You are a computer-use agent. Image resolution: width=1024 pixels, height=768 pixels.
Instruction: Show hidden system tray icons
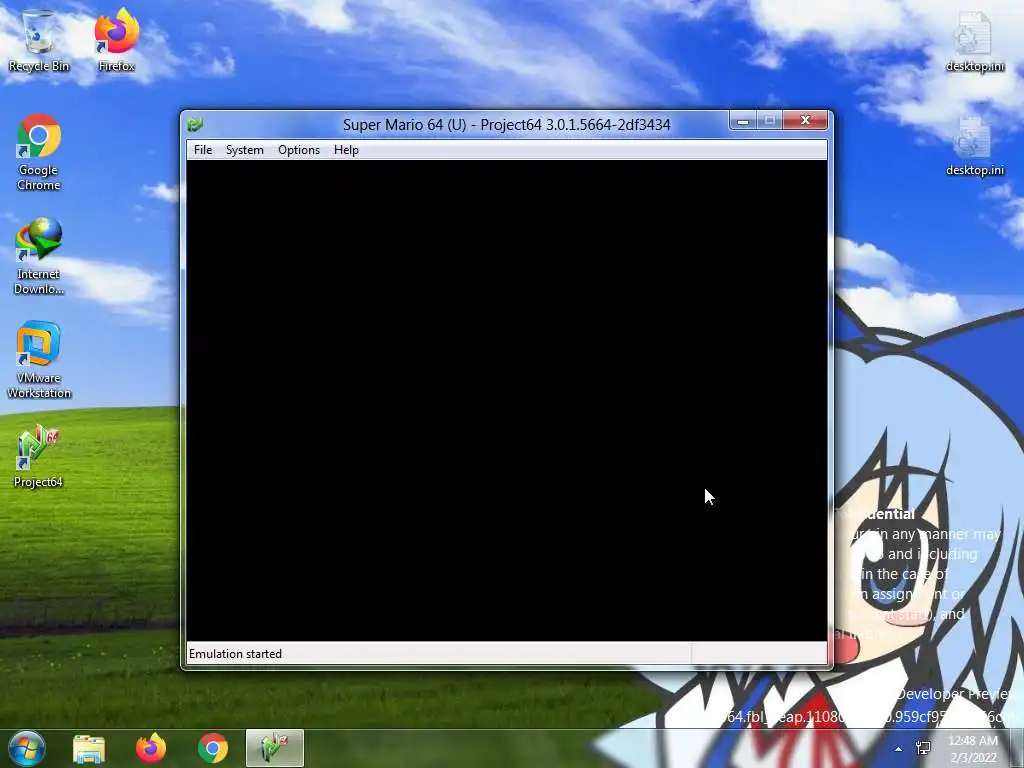tap(899, 749)
